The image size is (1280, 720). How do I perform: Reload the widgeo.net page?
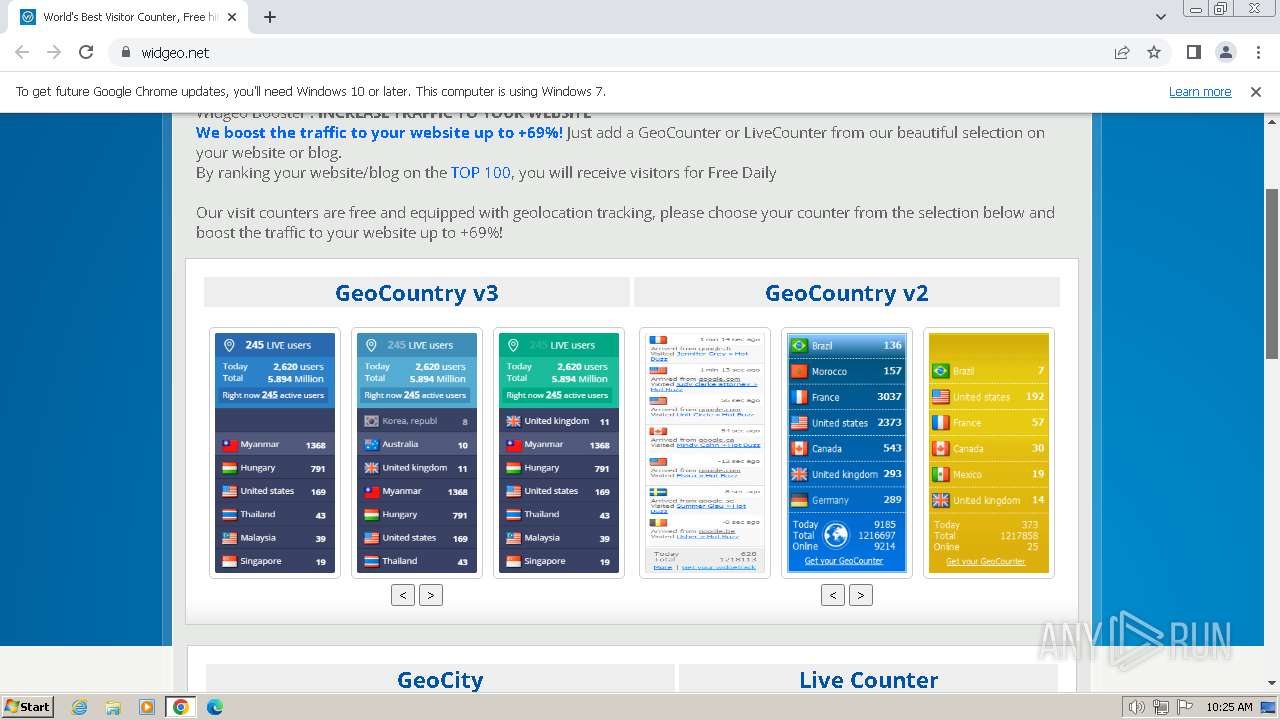tap(86, 52)
